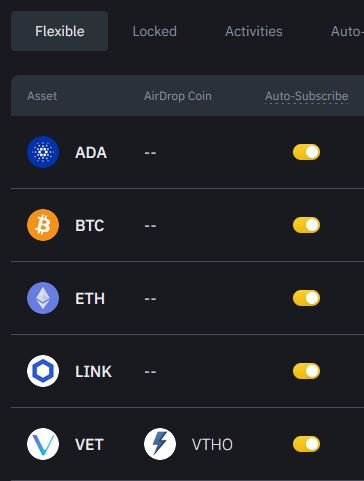Disable Auto-Subscribe for ADA
Screen dimensions: 364x481
click(x=306, y=152)
